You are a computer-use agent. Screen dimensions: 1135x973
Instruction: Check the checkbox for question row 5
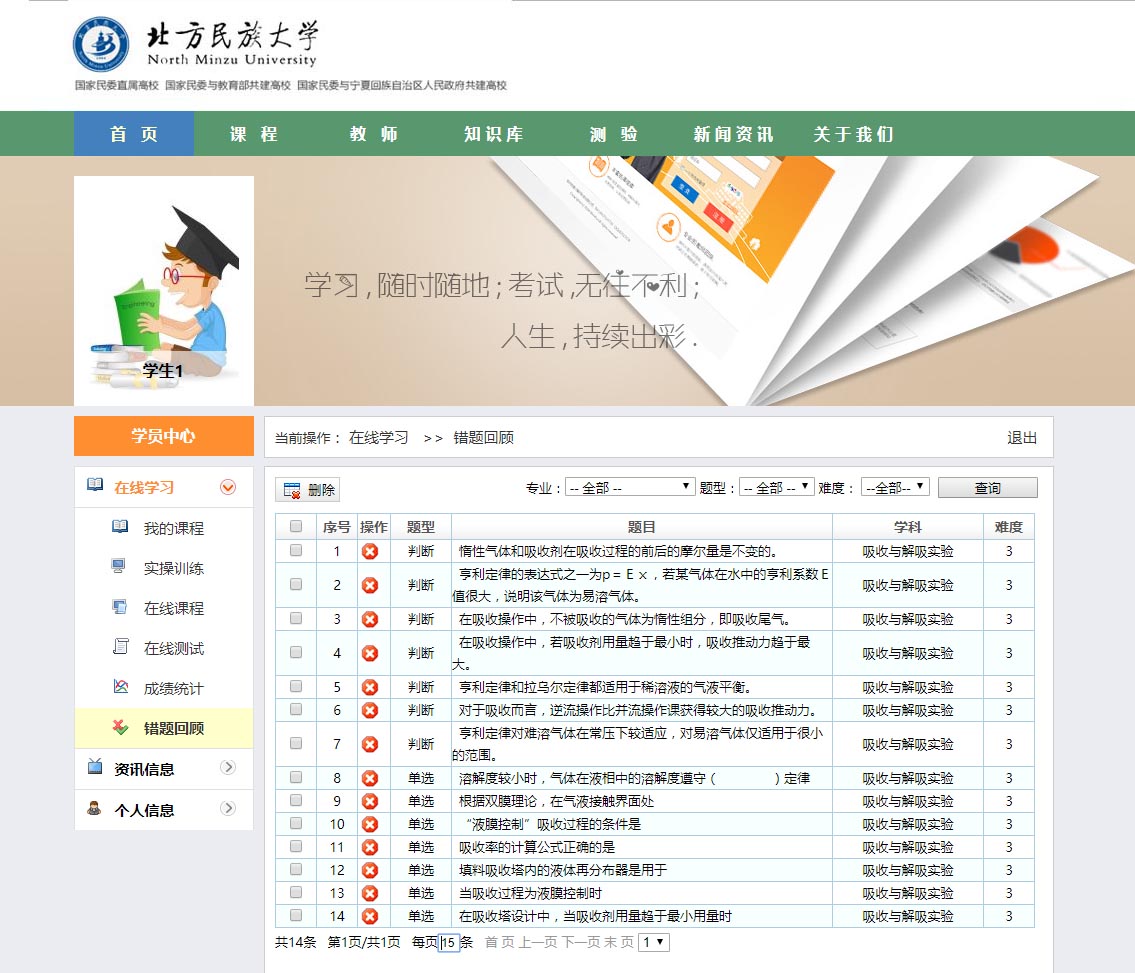click(x=296, y=687)
